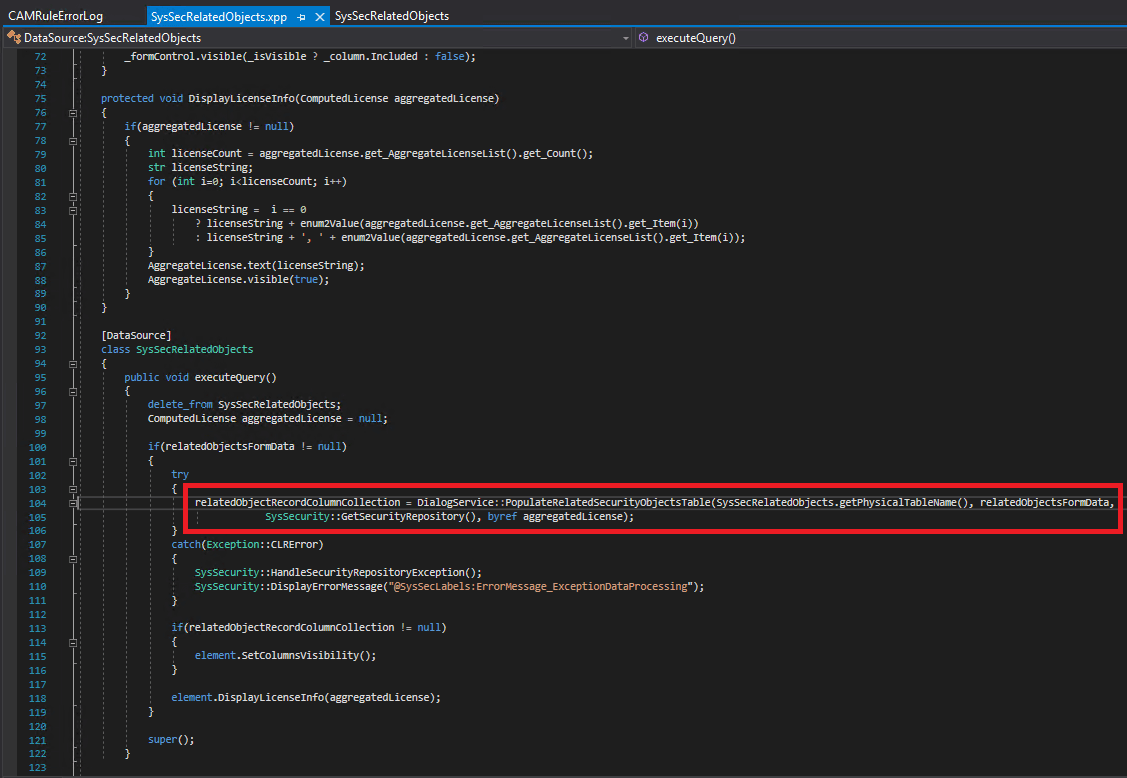Collapse the if block at line 78
This screenshot has width=1127, height=778.
pos(73,141)
